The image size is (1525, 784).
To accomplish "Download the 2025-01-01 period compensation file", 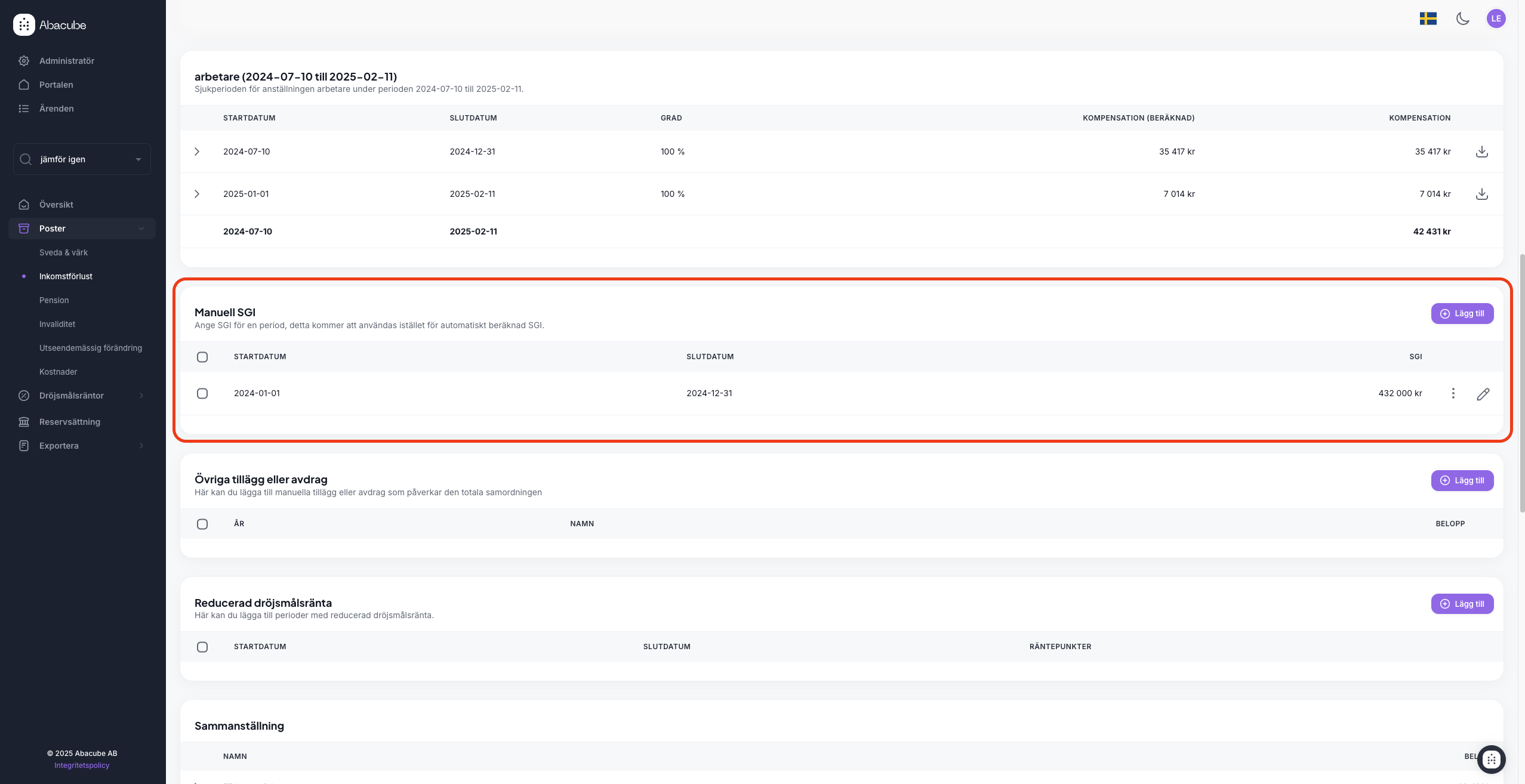I will [1481, 194].
